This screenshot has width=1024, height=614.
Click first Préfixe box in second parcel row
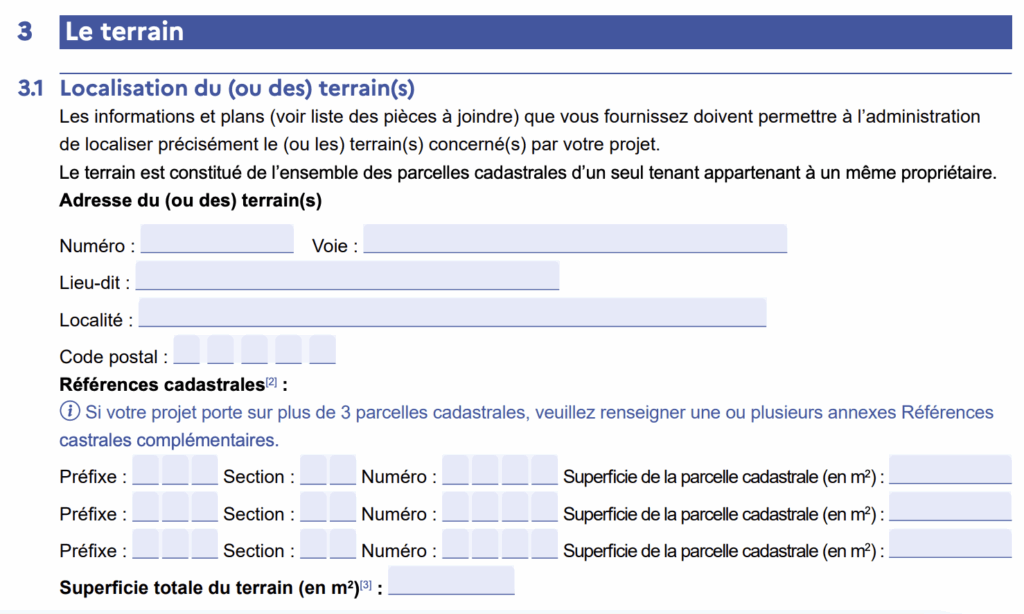[x=146, y=508]
